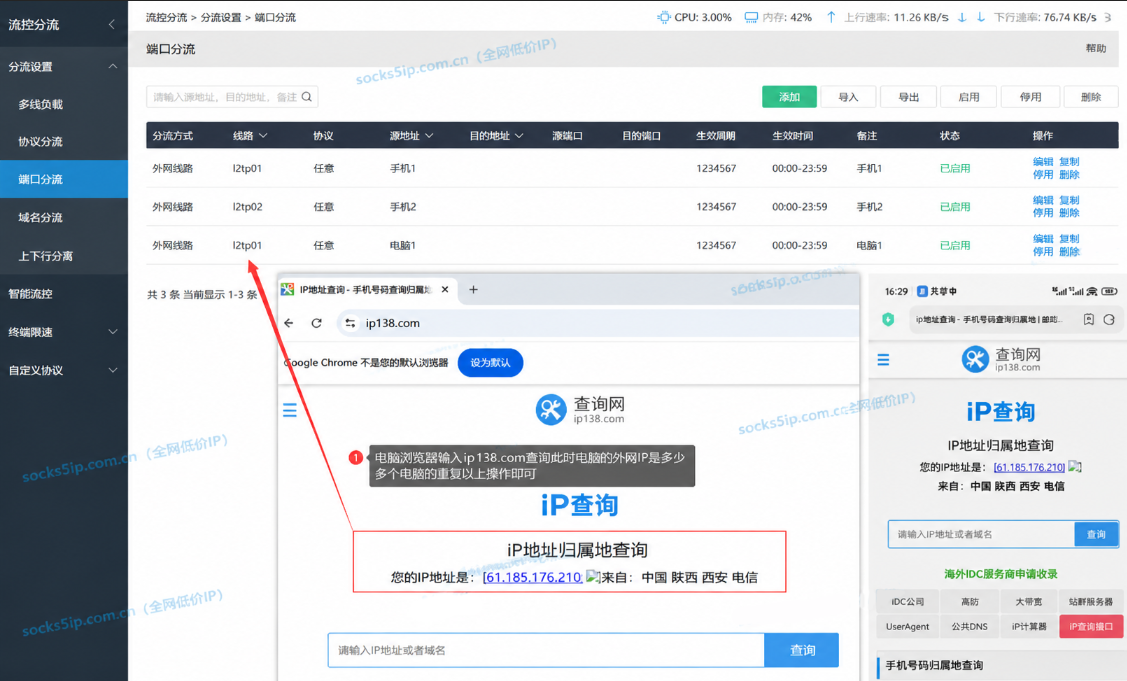
Task: Select 端口分流 in sidebar
Action: point(64,179)
